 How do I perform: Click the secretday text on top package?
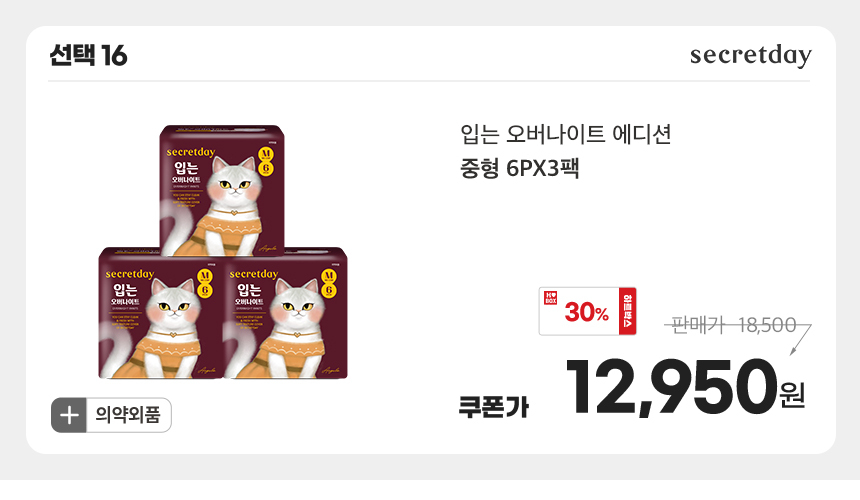point(191,152)
